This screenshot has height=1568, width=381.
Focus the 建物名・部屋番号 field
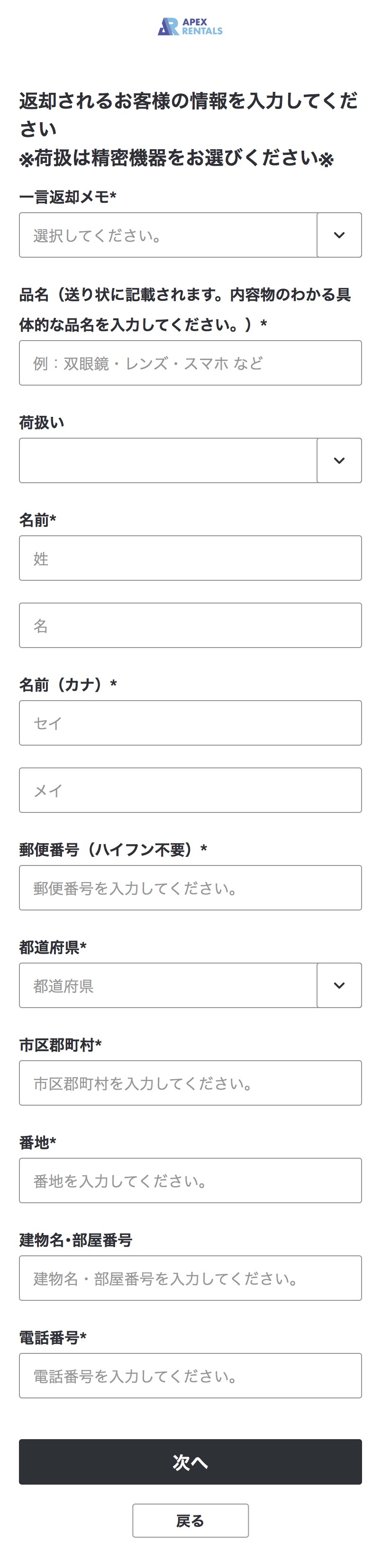(190, 1278)
